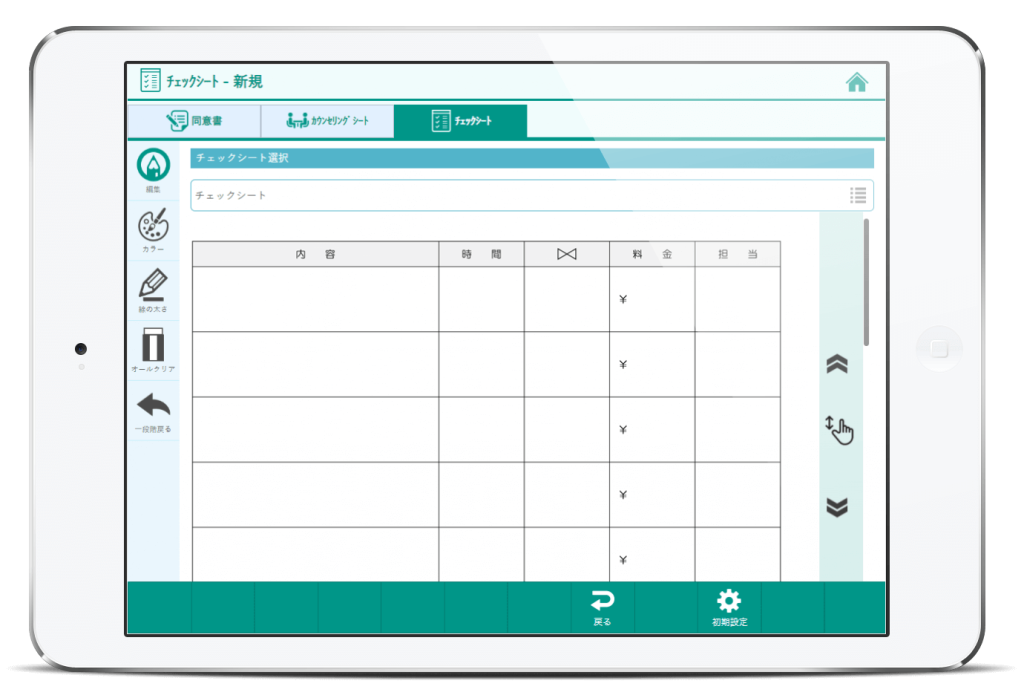
Task: Select the チェックシート tab
Action: [x=460, y=121]
